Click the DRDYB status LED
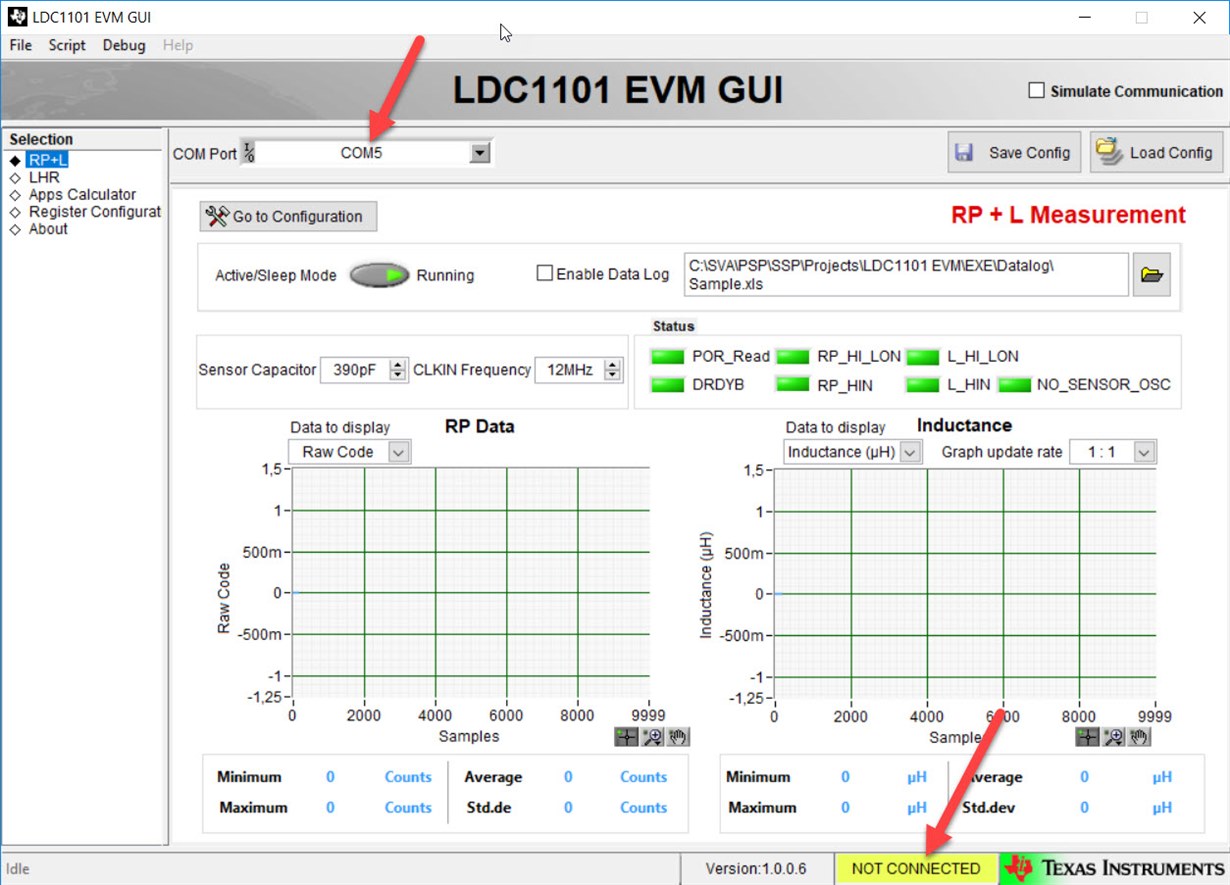Viewport: 1230px width, 885px height. click(x=667, y=385)
